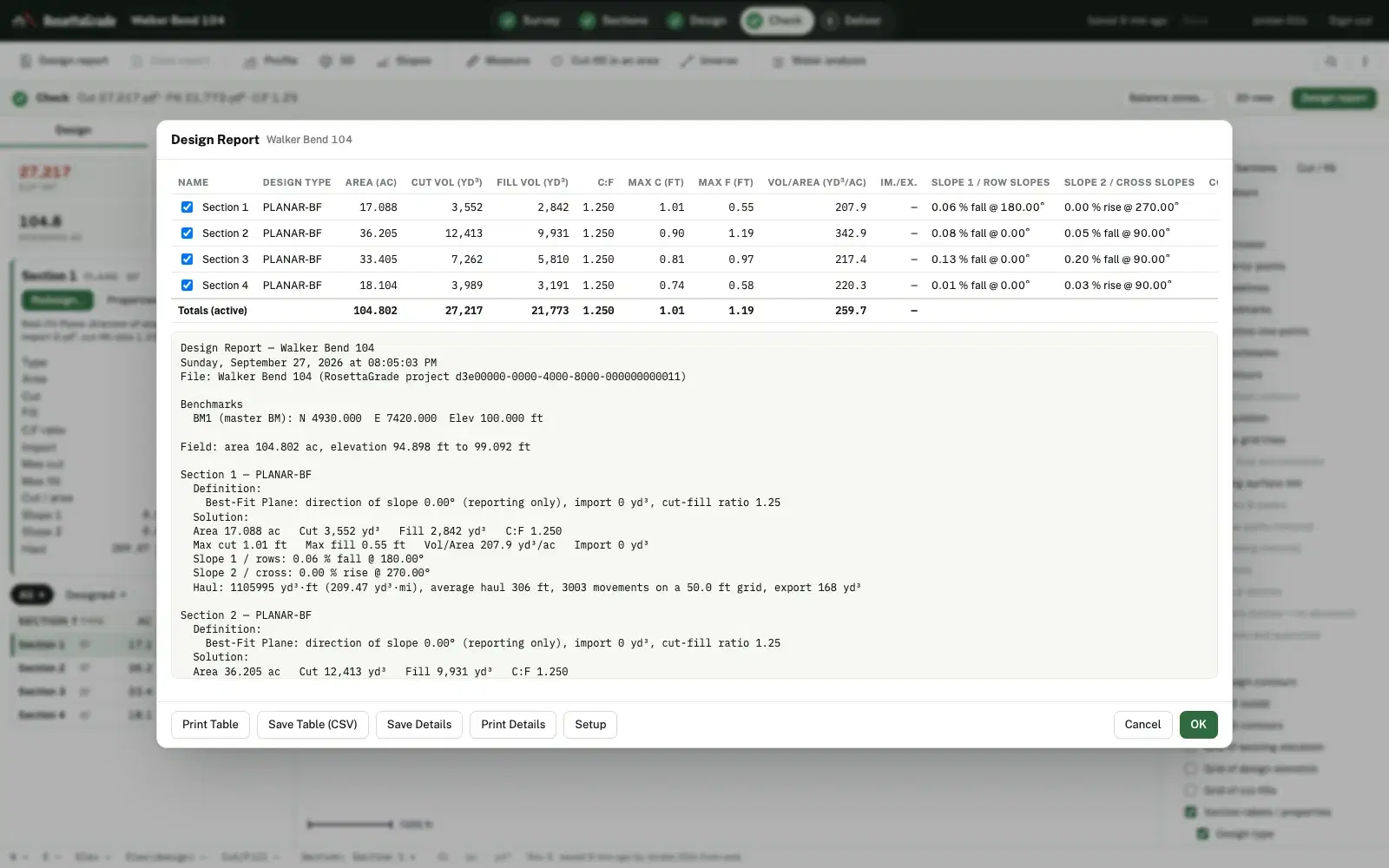
Task: Click the Water analysis tool in background toolbar
Action: (x=819, y=61)
